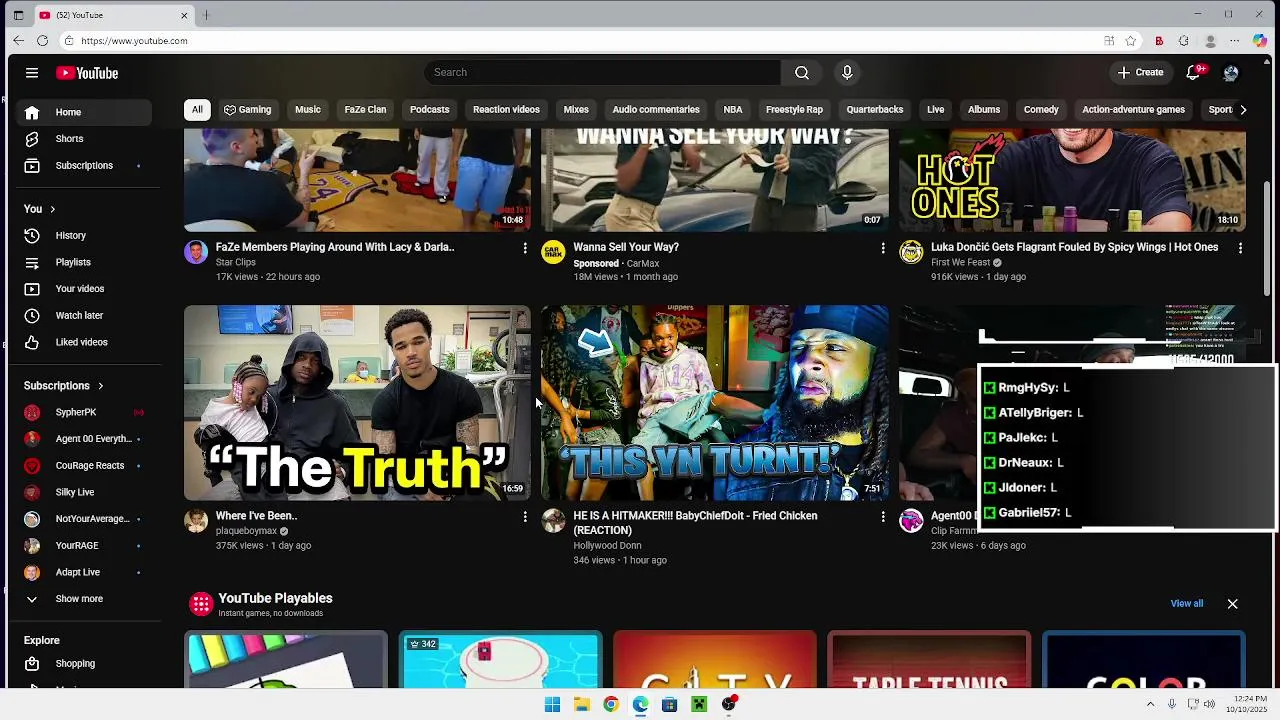Play The Truth video thumbnail
This screenshot has height=720, width=1280.
[357, 403]
